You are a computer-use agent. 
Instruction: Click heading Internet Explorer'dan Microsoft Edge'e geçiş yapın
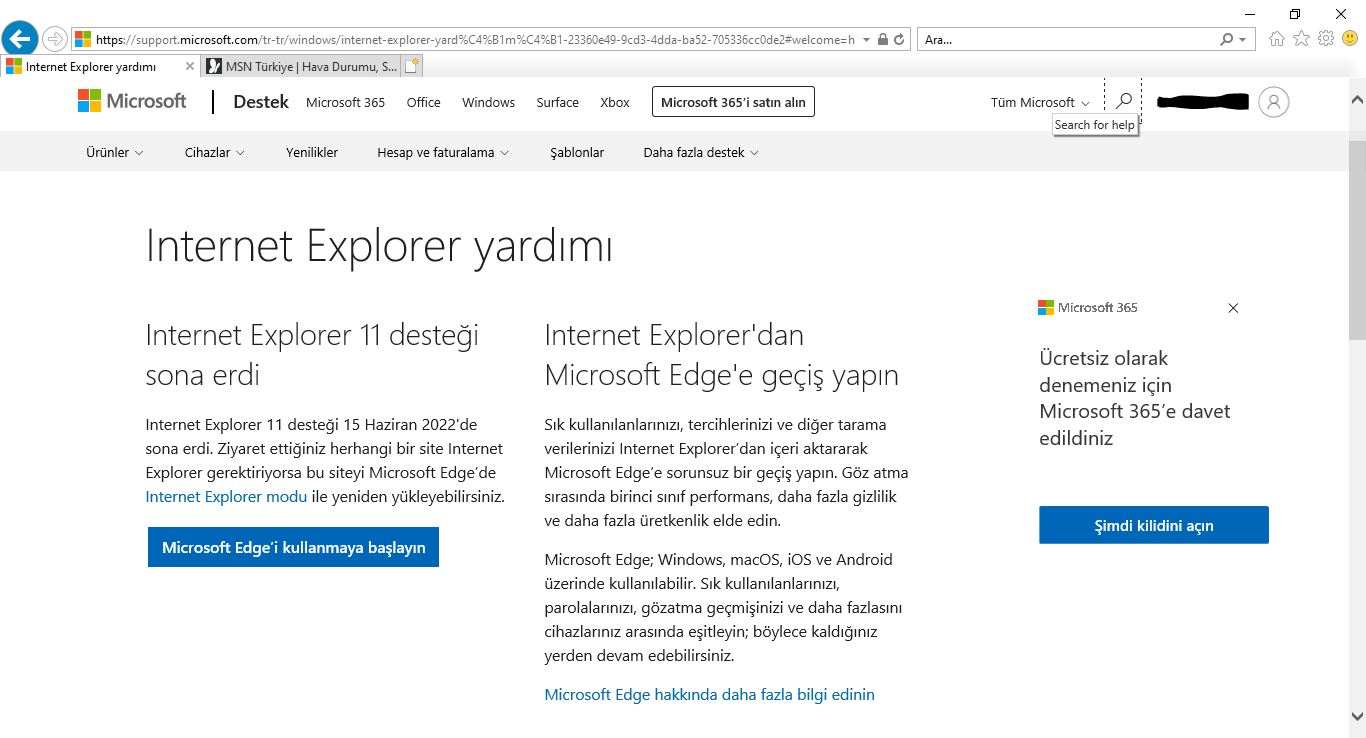coord(722,354)
